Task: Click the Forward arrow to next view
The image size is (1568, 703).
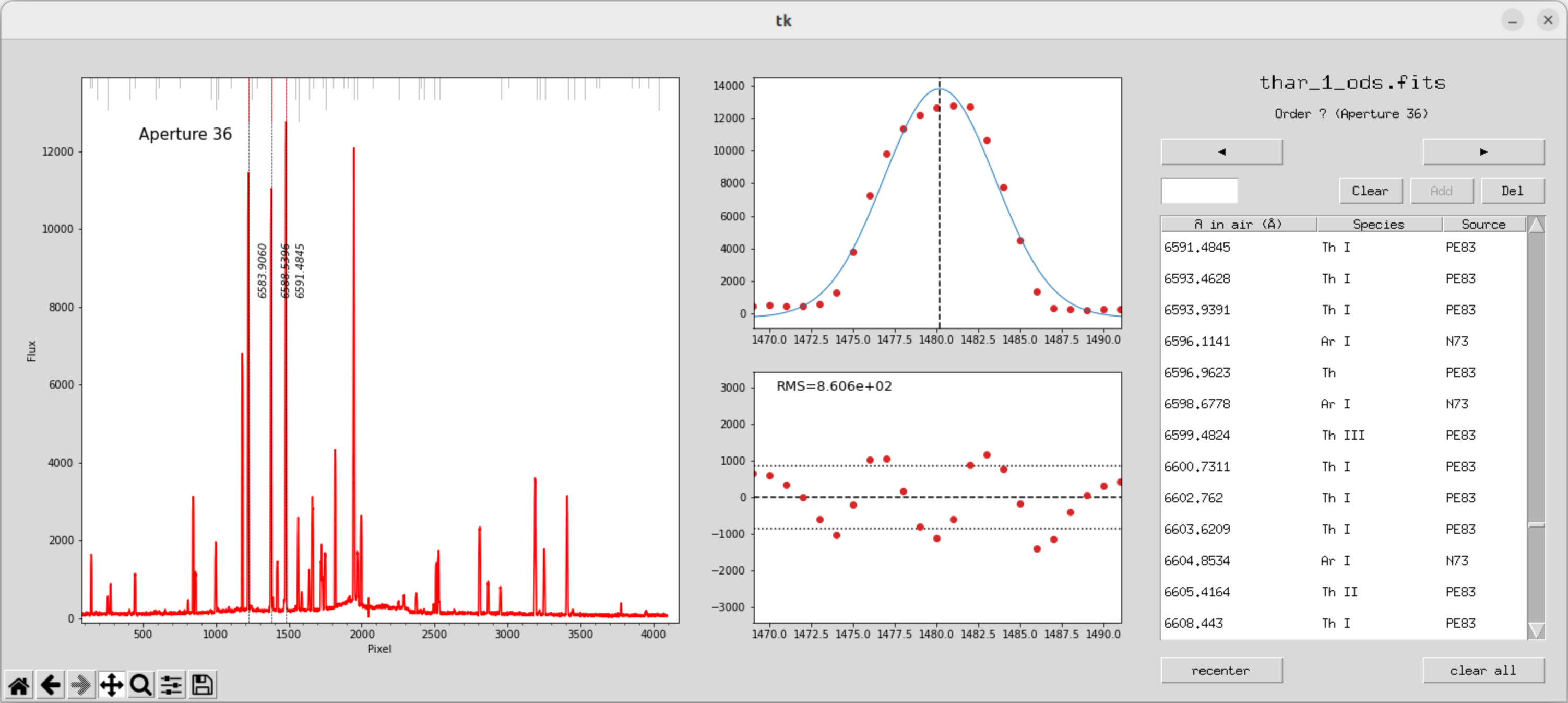Action: pos(80,685)
